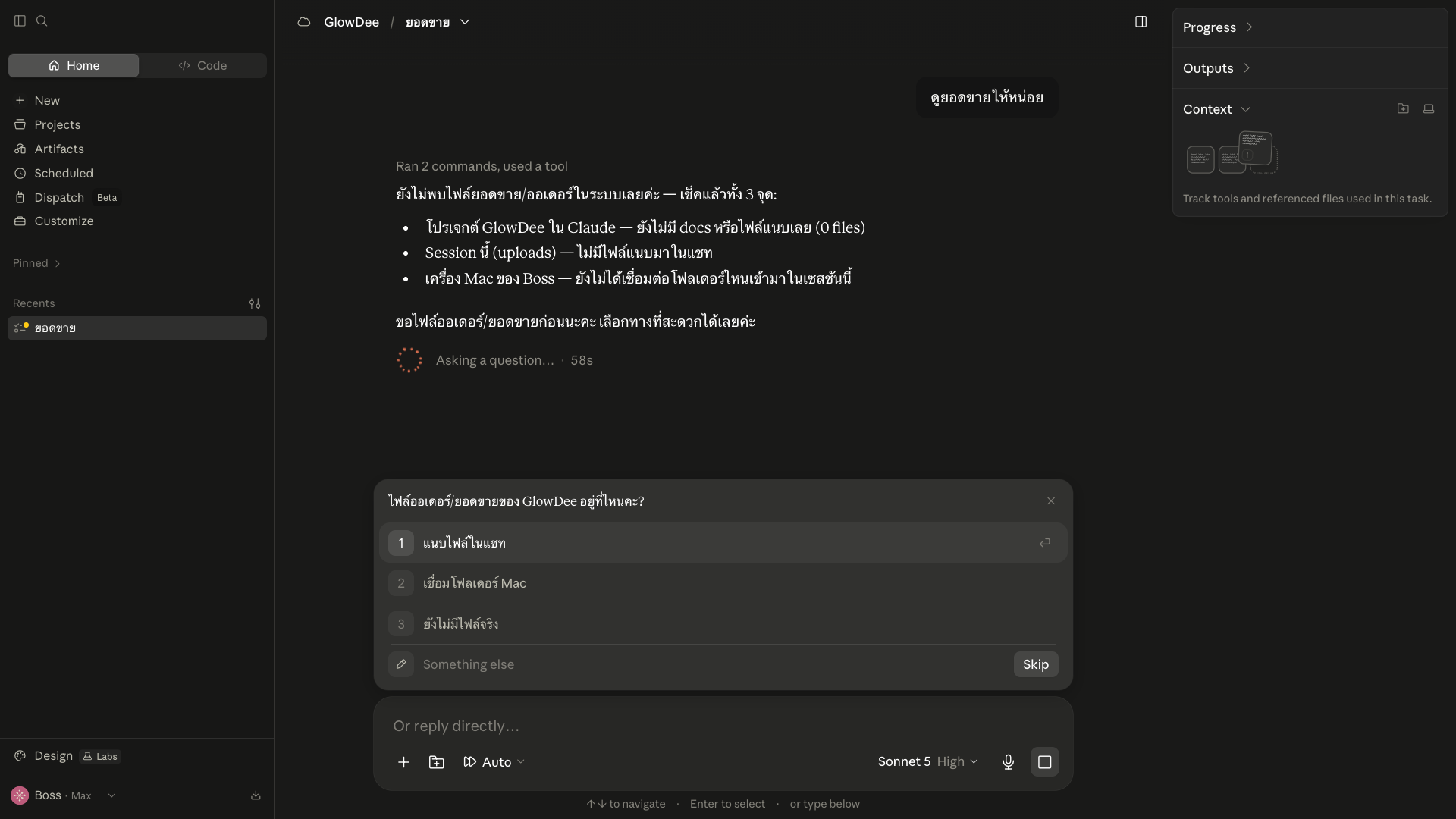The width and height of the screenshot is (1456, 819).
Task: Open search with the magnifier icon
Action: (42, 21)
